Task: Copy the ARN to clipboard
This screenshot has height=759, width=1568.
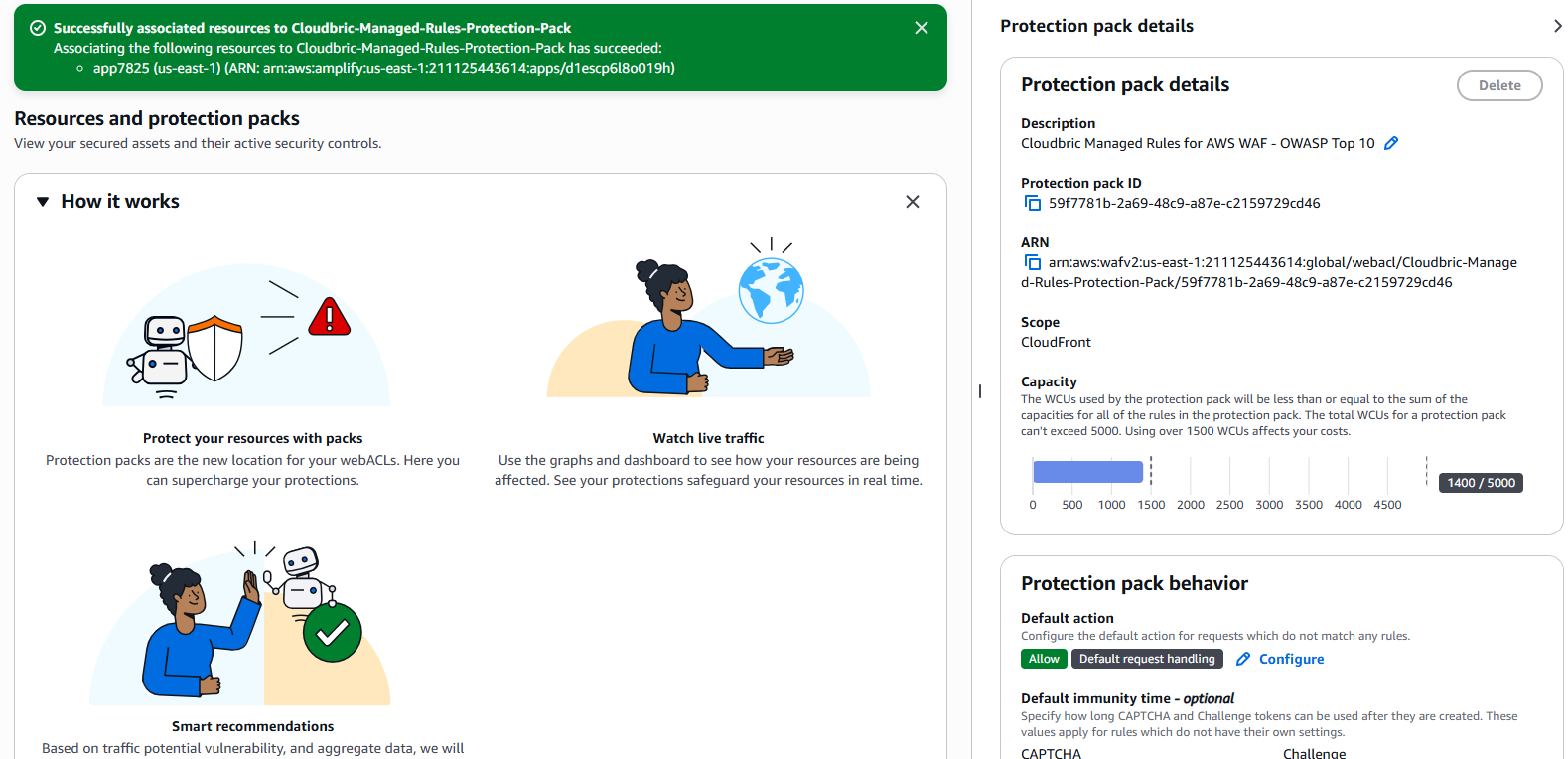Action: (1033, 262)
